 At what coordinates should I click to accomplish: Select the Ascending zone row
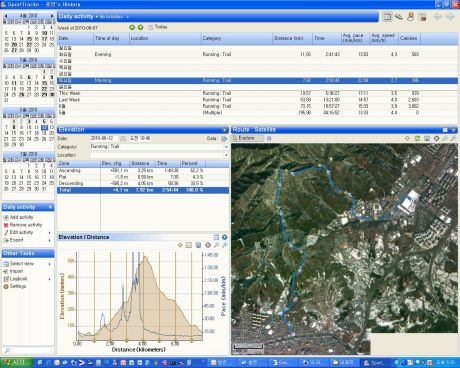pos(143,171)
